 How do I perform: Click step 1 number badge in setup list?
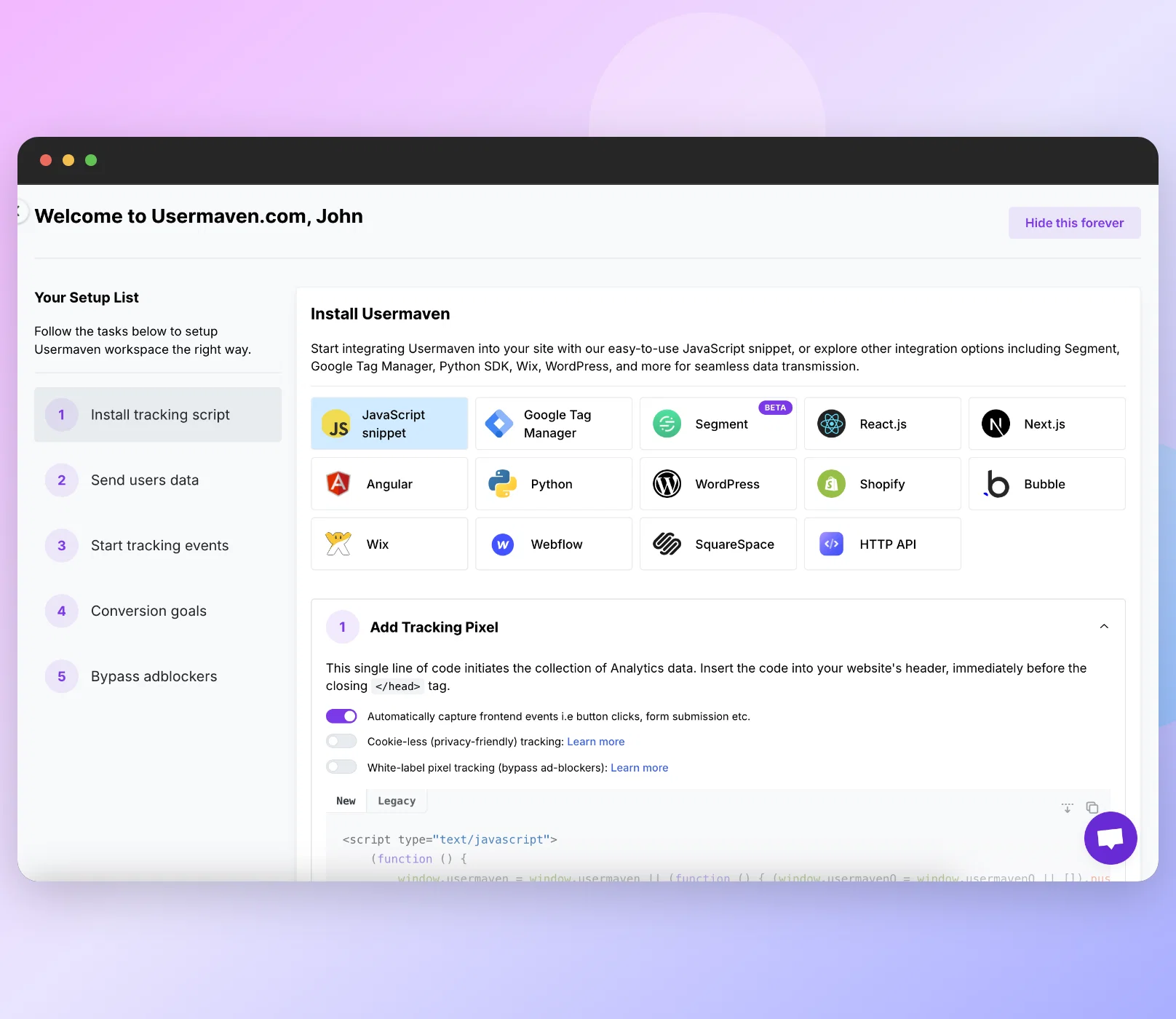(62, 415)
